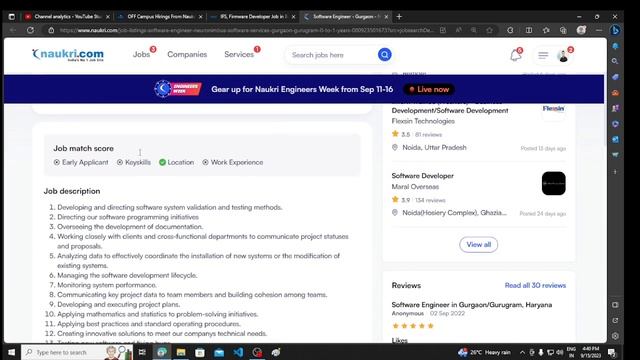The width and height of the screenshot is (640, 360).
Task: Show hidden system tray icons
Action: 522,352
